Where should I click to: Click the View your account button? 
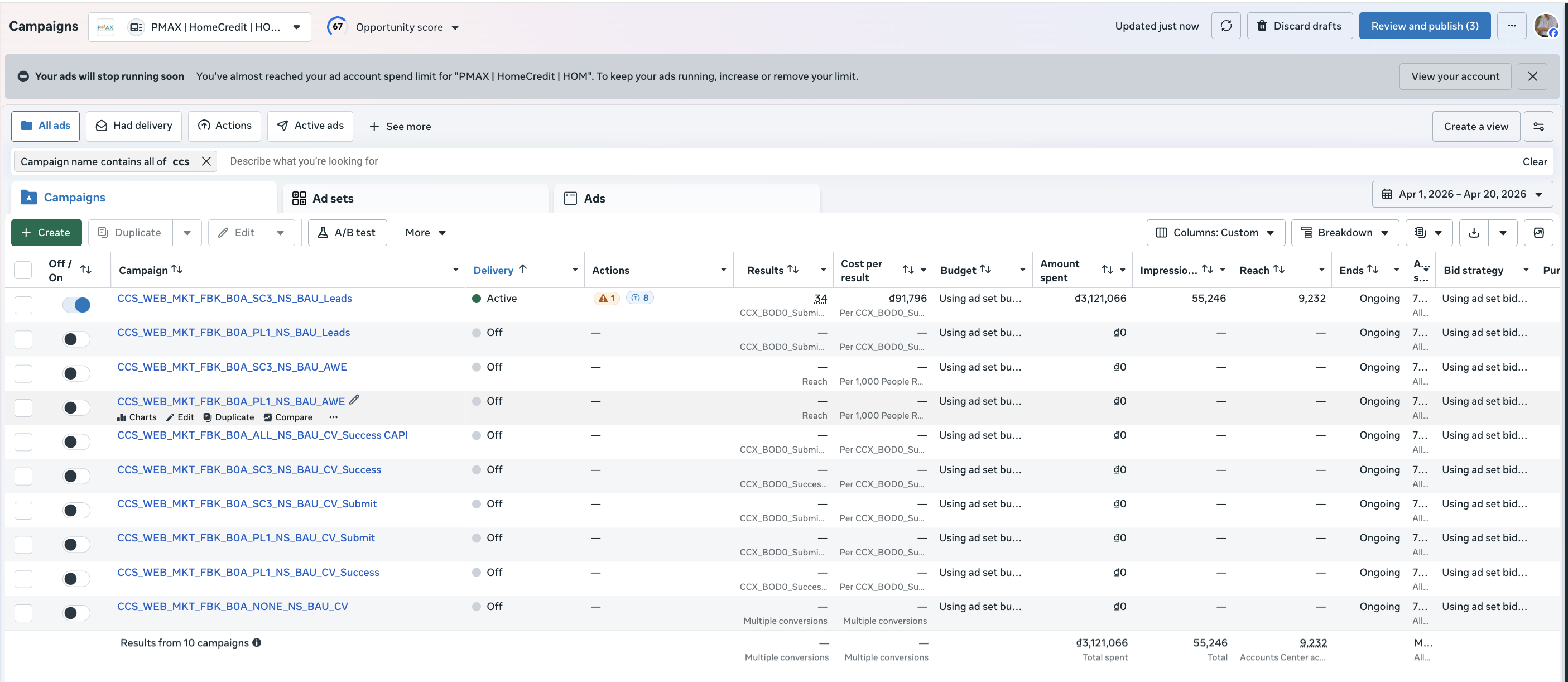tap(1455, 76)
